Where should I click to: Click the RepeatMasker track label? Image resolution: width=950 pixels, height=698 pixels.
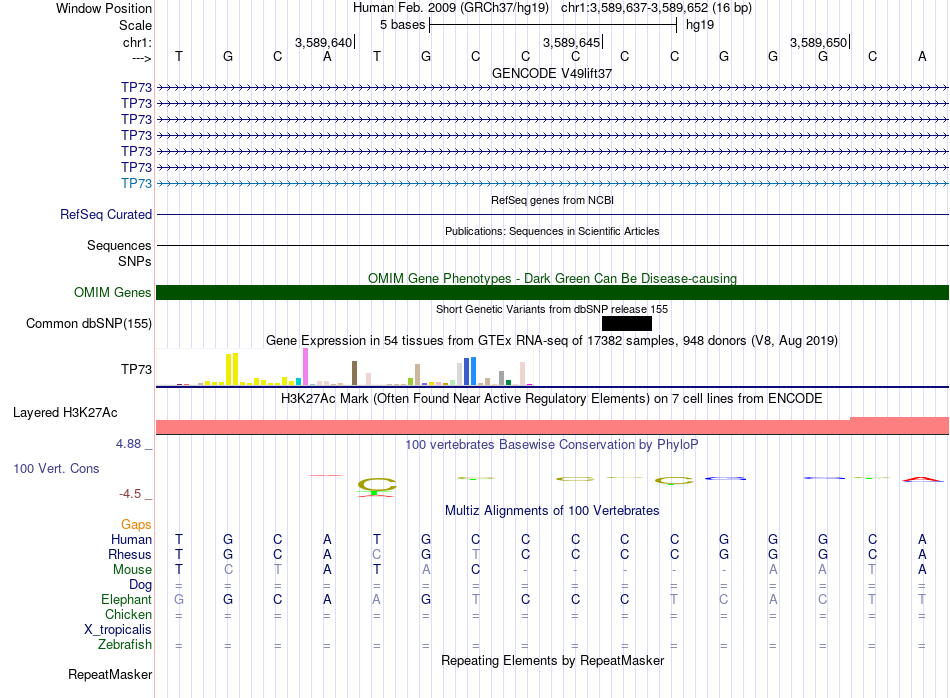(x=110, y=674)
